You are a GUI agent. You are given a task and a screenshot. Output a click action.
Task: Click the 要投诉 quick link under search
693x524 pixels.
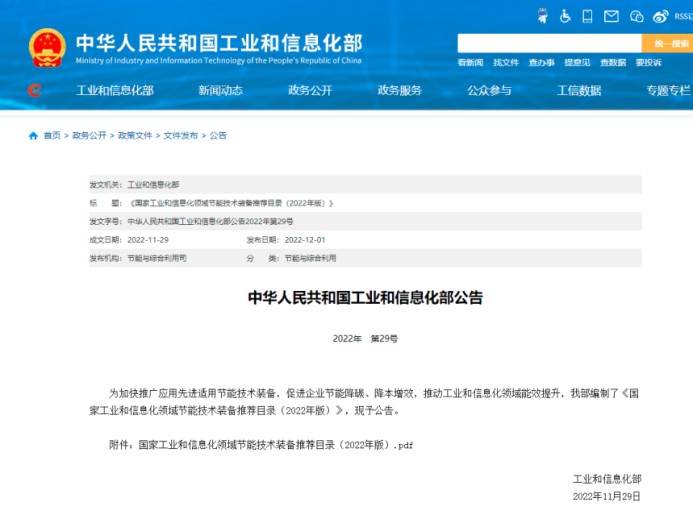(648, 62)
